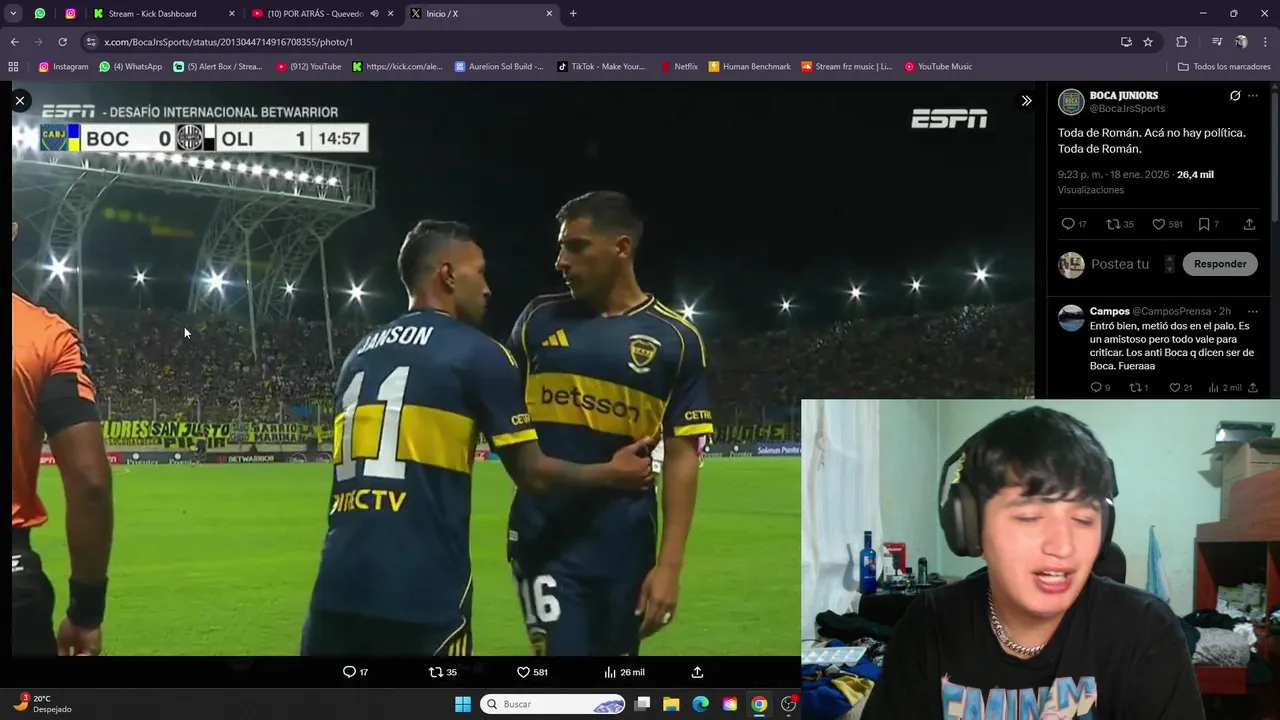Close the photo viewer with the X icon
The image size is (1280, 720).
click(20, 101)
